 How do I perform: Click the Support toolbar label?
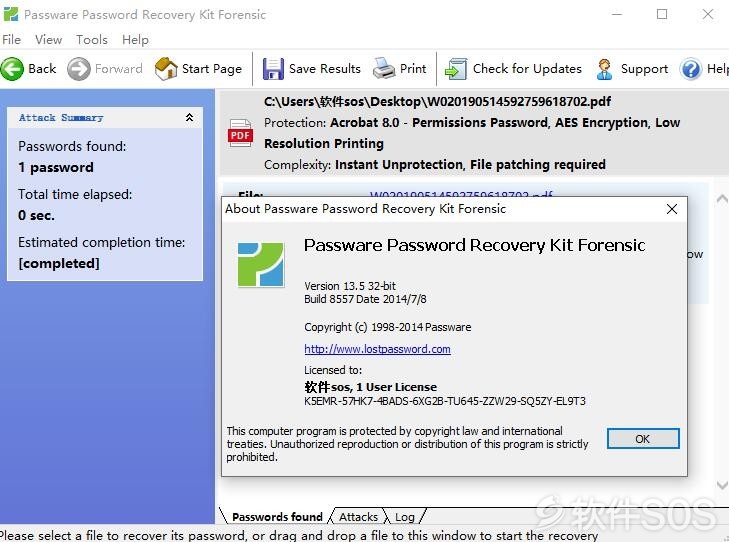644,69
